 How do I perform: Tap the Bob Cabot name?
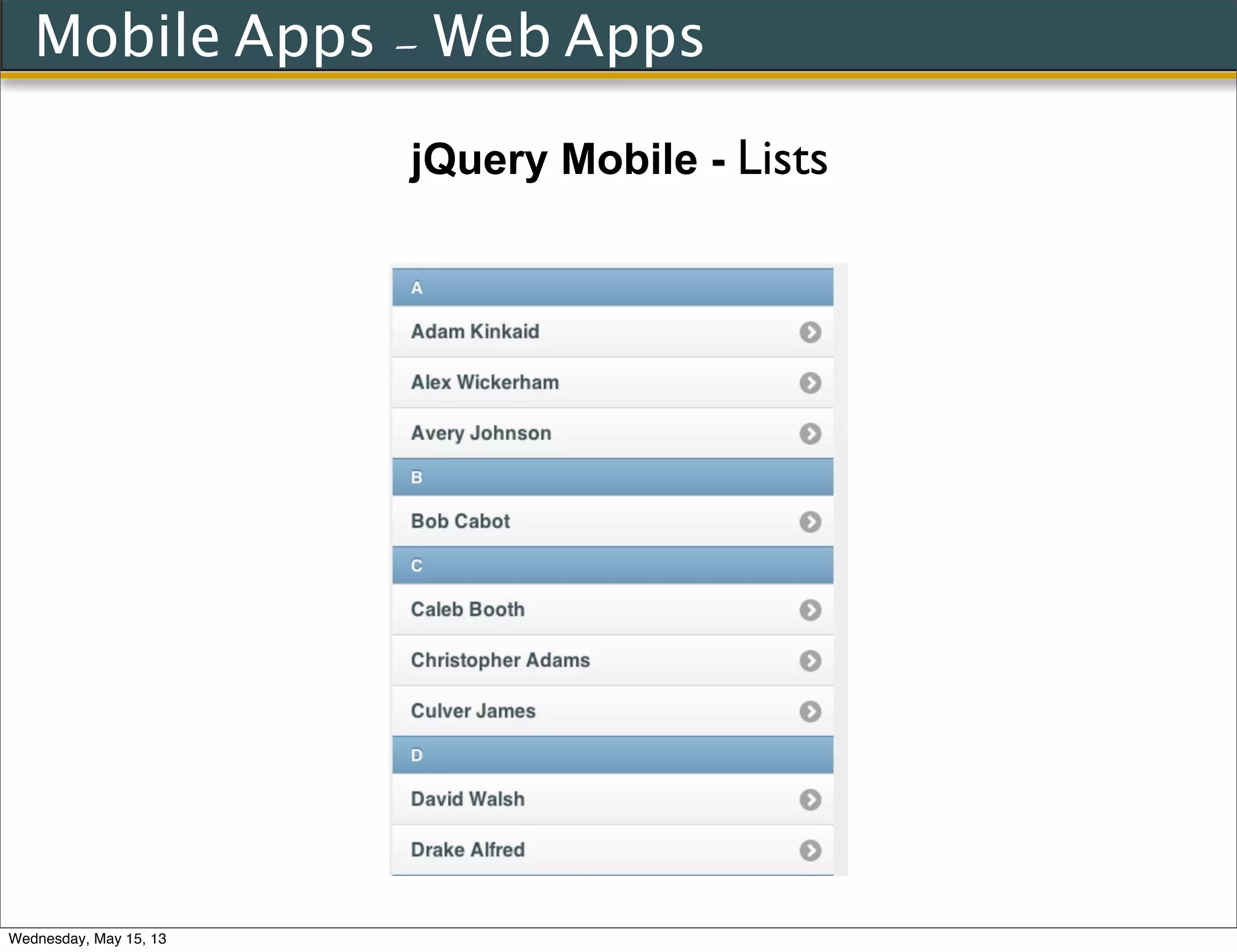coord(460,521)
